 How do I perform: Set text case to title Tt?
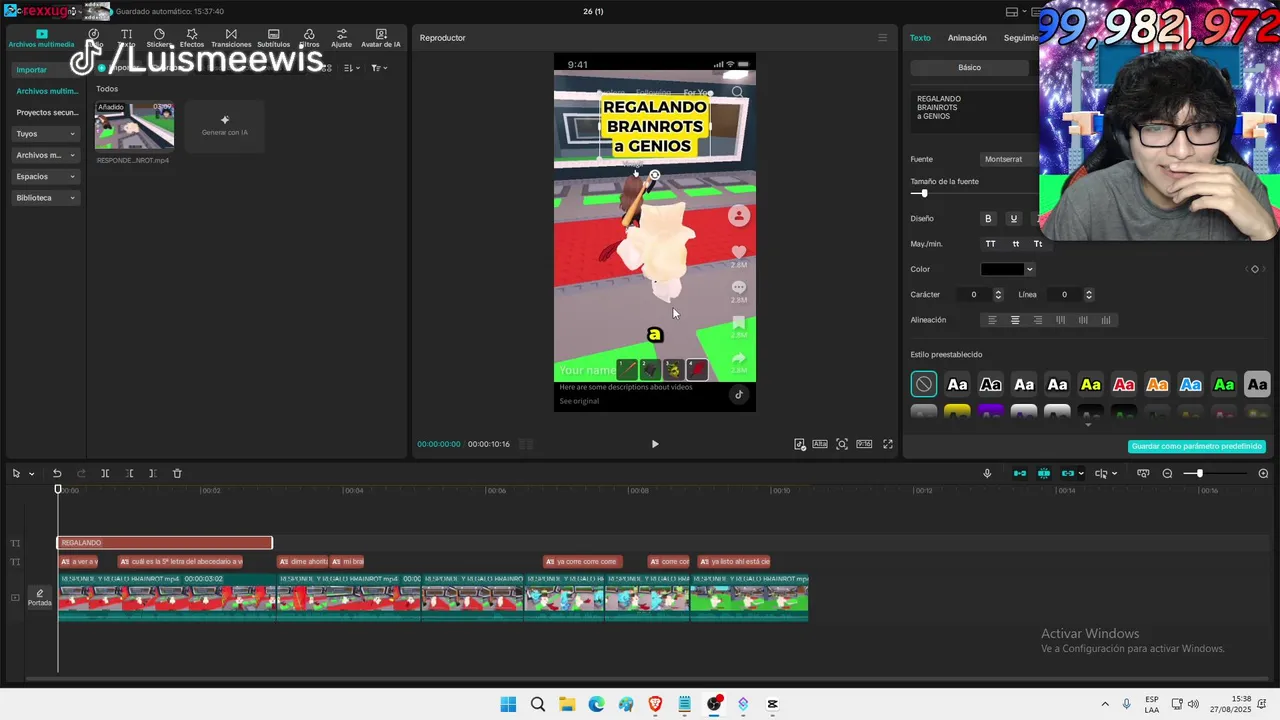coord(1038,244)
